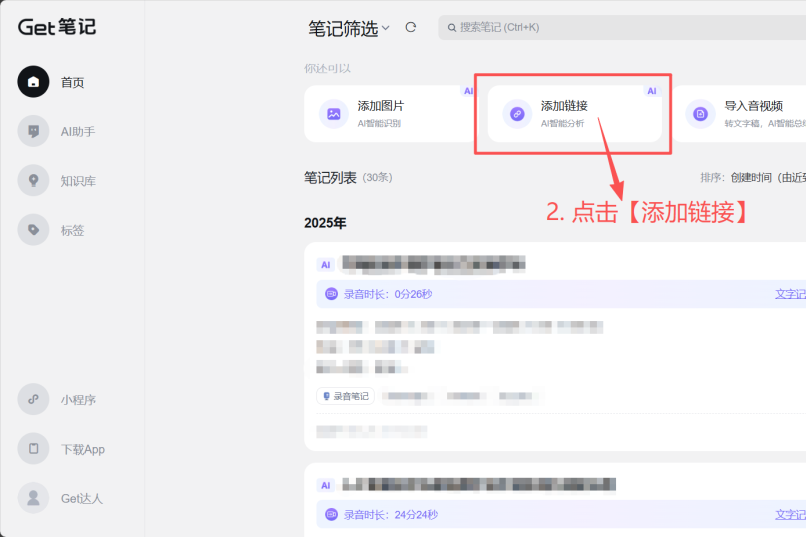Screen dimensions: 806x537
Task: Click AI badge on first note
Action: (x=325, y=265)
